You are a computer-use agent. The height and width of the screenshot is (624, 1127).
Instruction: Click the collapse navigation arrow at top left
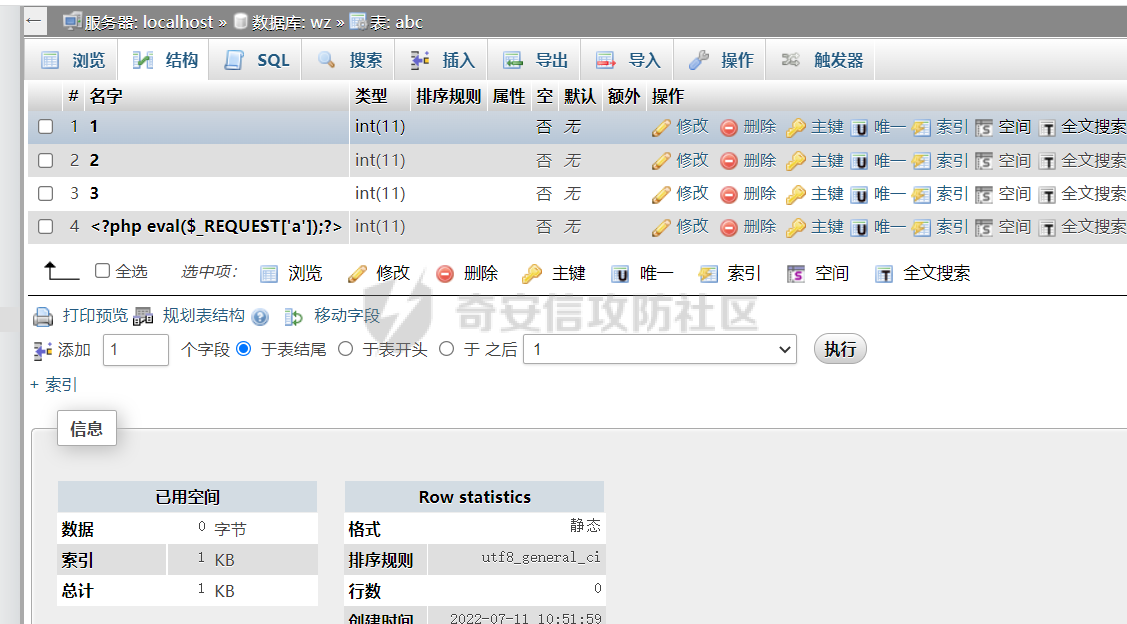coord(35,20)
